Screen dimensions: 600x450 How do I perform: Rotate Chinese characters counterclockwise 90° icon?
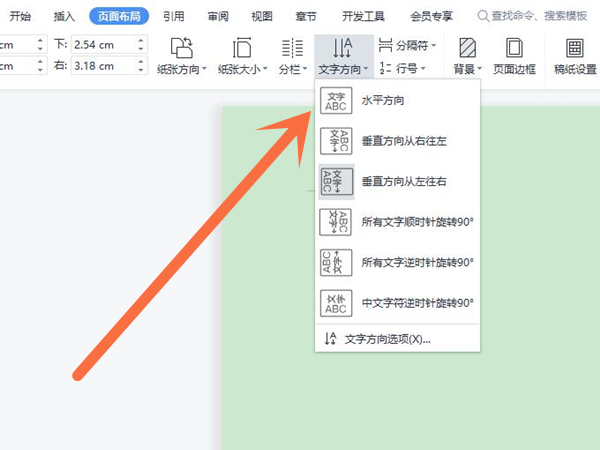tap(336, 302)
